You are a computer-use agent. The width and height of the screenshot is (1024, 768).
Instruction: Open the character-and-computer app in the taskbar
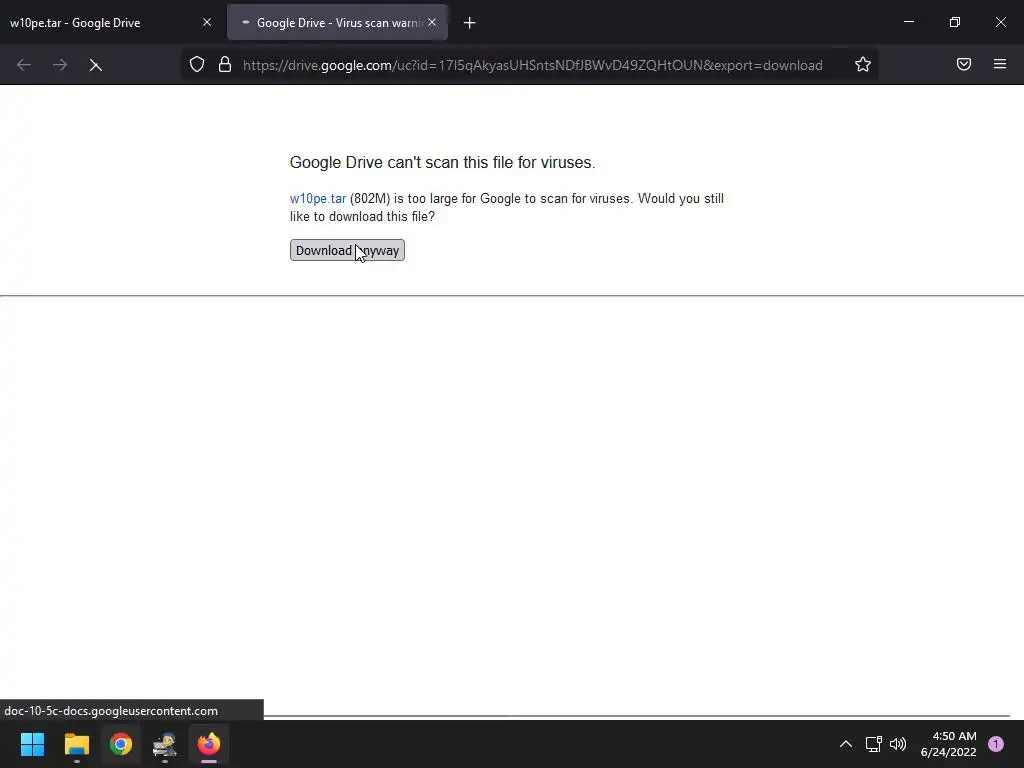tap(165, 744)
